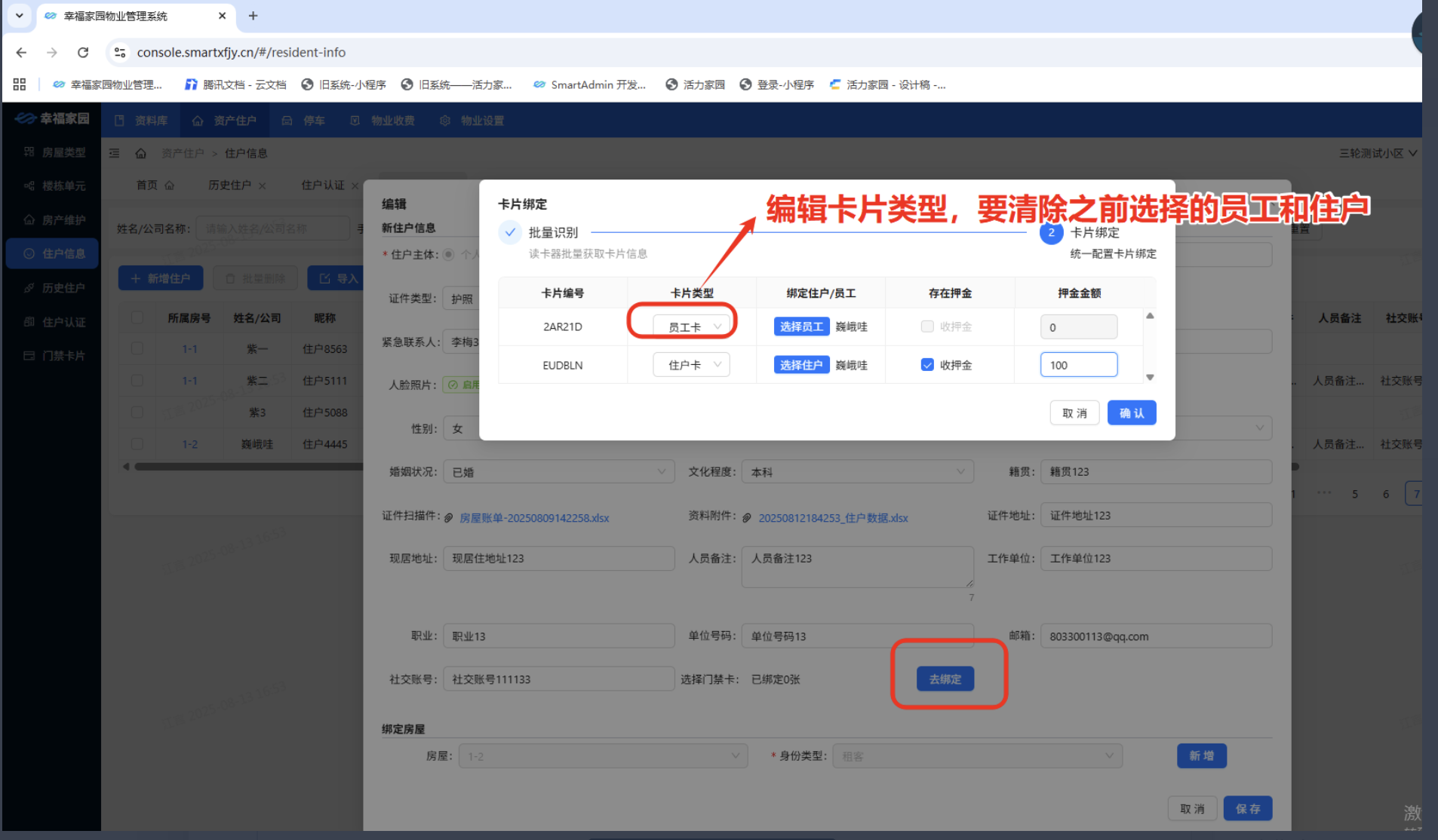Click the browser reload icon
Image resolution: width=1438 pixels, height=840 pixels.
click(x=83, y=52)
